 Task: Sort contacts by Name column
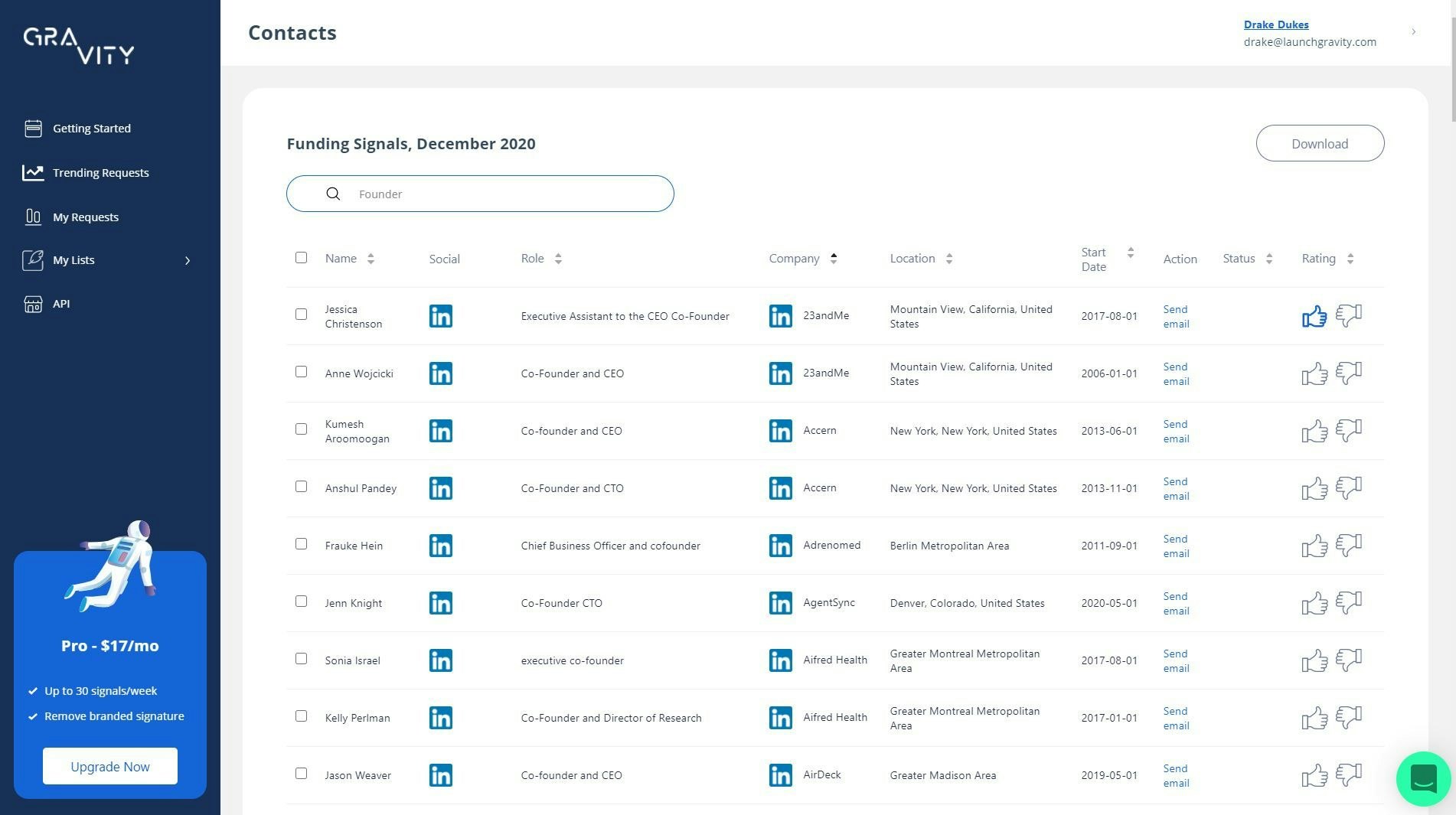click(371, 259)
